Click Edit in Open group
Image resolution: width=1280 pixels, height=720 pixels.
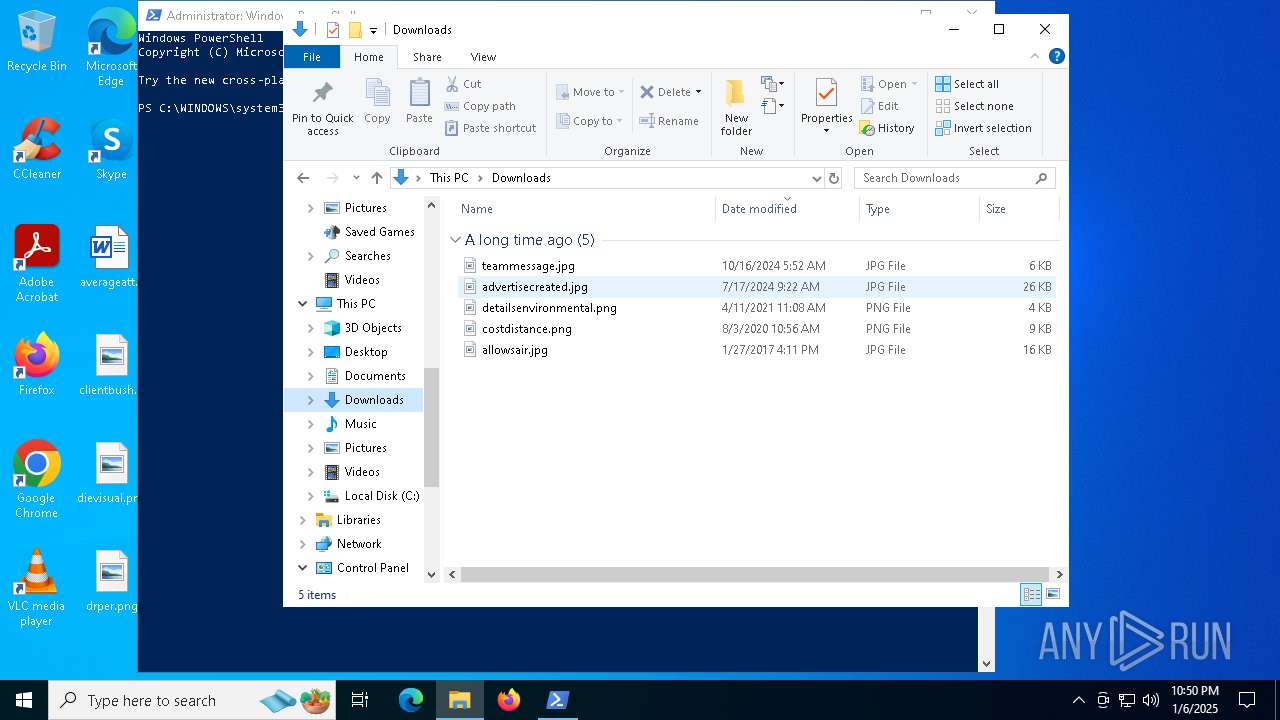pyautogui.click(x=880, y=106)
